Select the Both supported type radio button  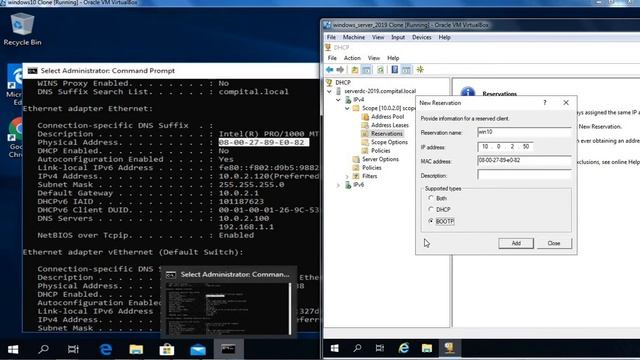(431, 198)
